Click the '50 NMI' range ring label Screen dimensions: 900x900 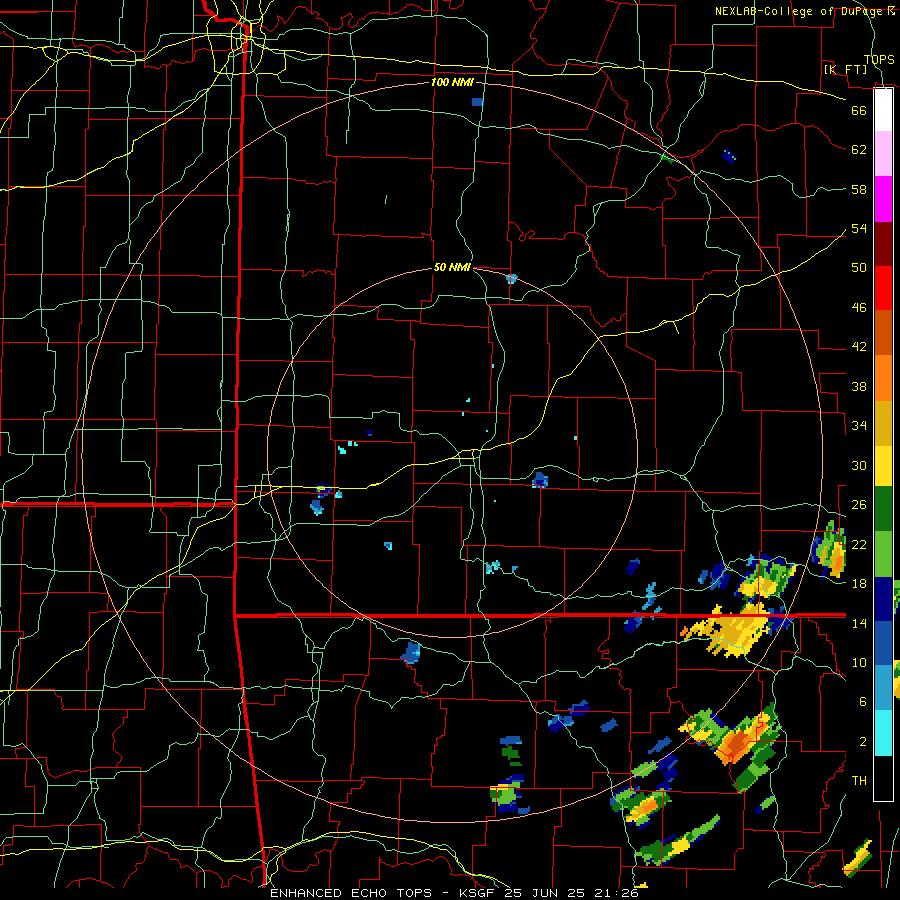452,267
